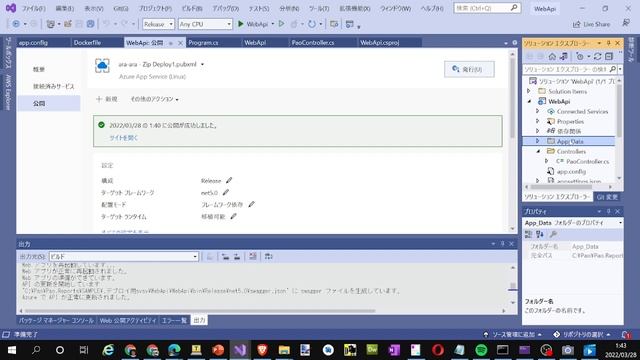Click the restart/refresh circular arrow icon
The image size is (640, 360).
312,24
